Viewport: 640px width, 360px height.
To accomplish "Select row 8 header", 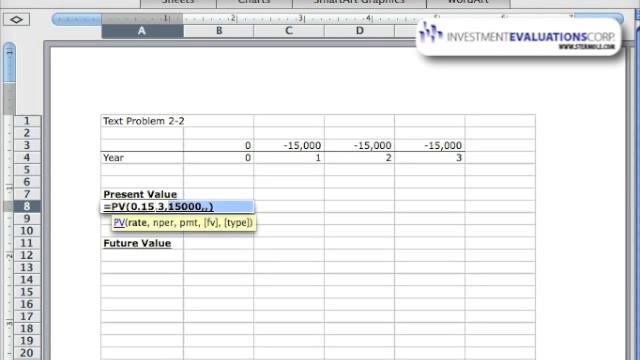I will [27, 207].
